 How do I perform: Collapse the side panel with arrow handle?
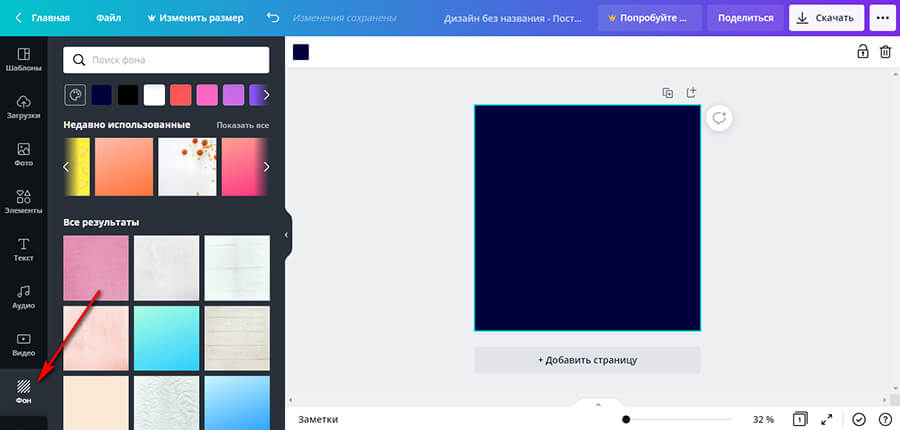[286, 234]
